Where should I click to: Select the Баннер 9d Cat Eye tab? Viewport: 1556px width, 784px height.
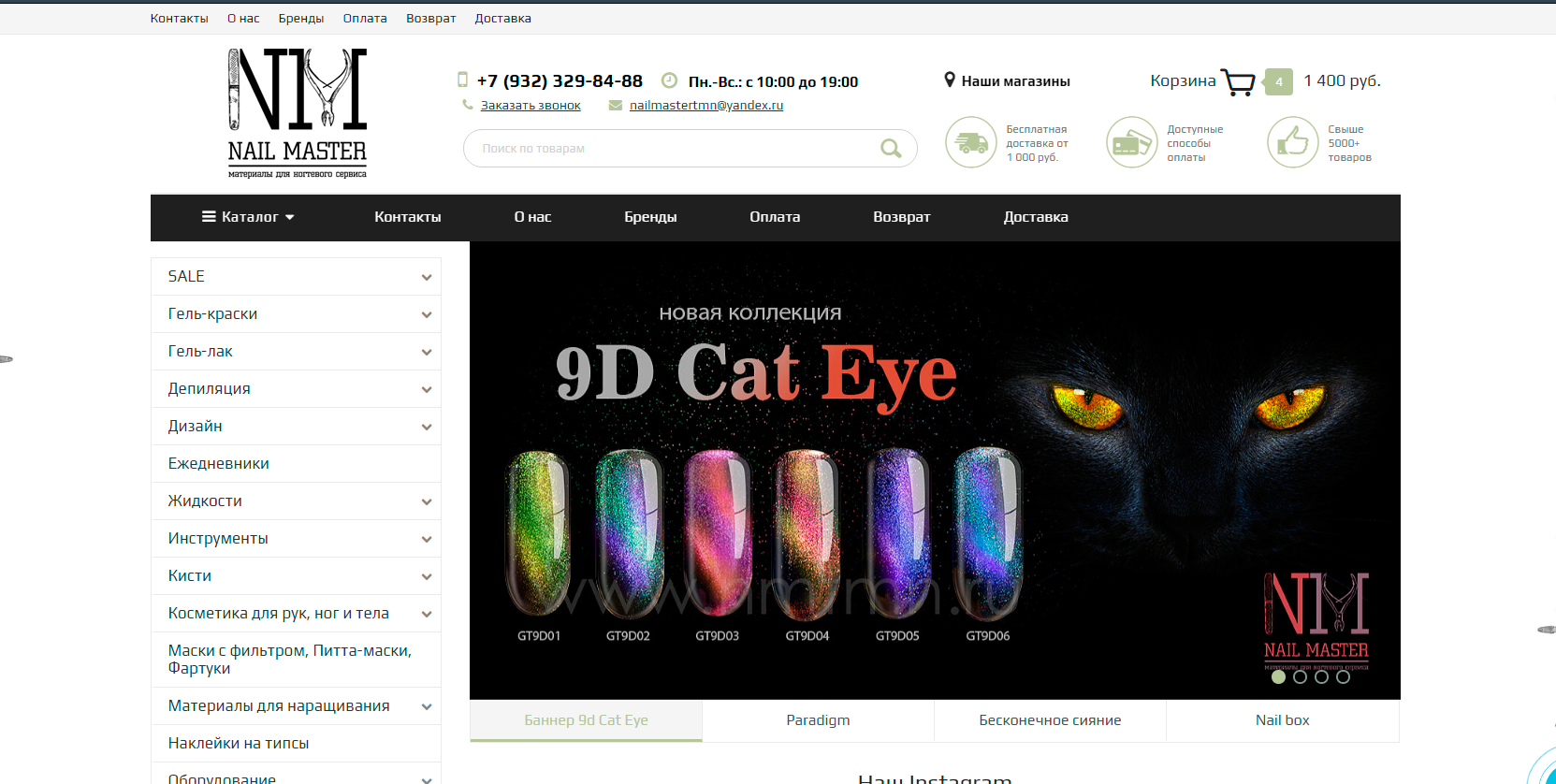click(x=586, y=720)
